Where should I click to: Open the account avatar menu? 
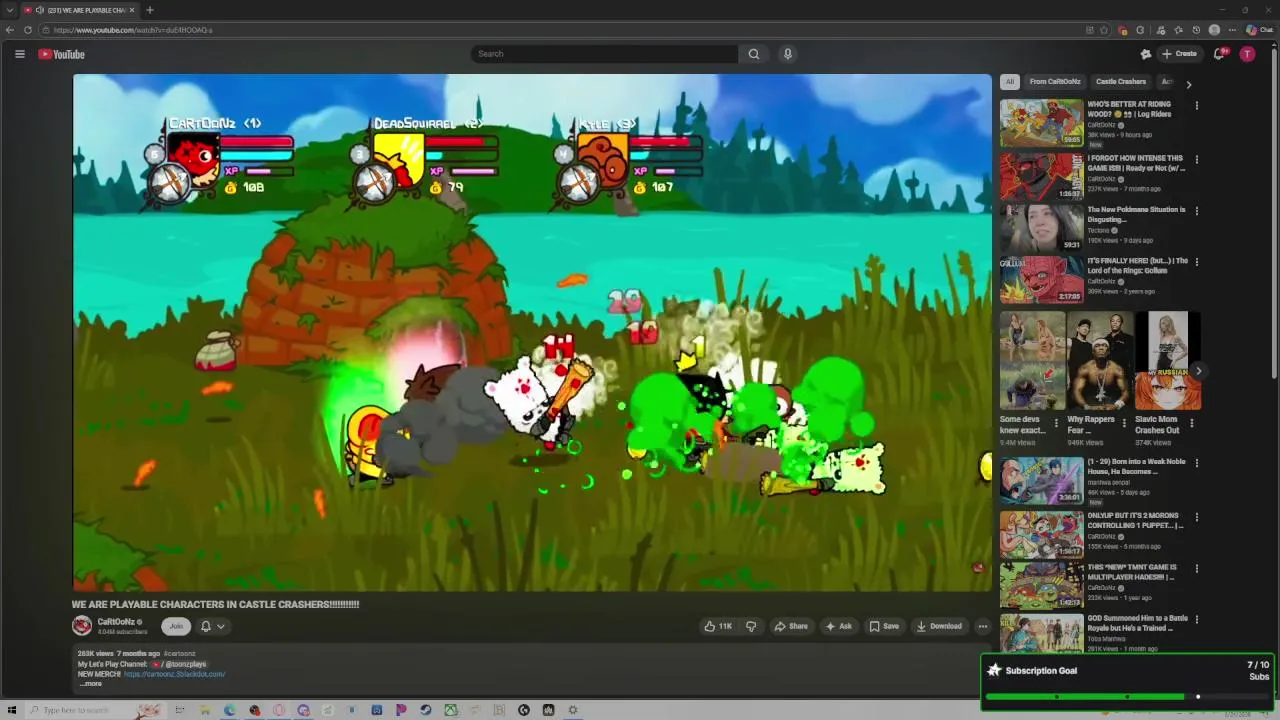1247,54
